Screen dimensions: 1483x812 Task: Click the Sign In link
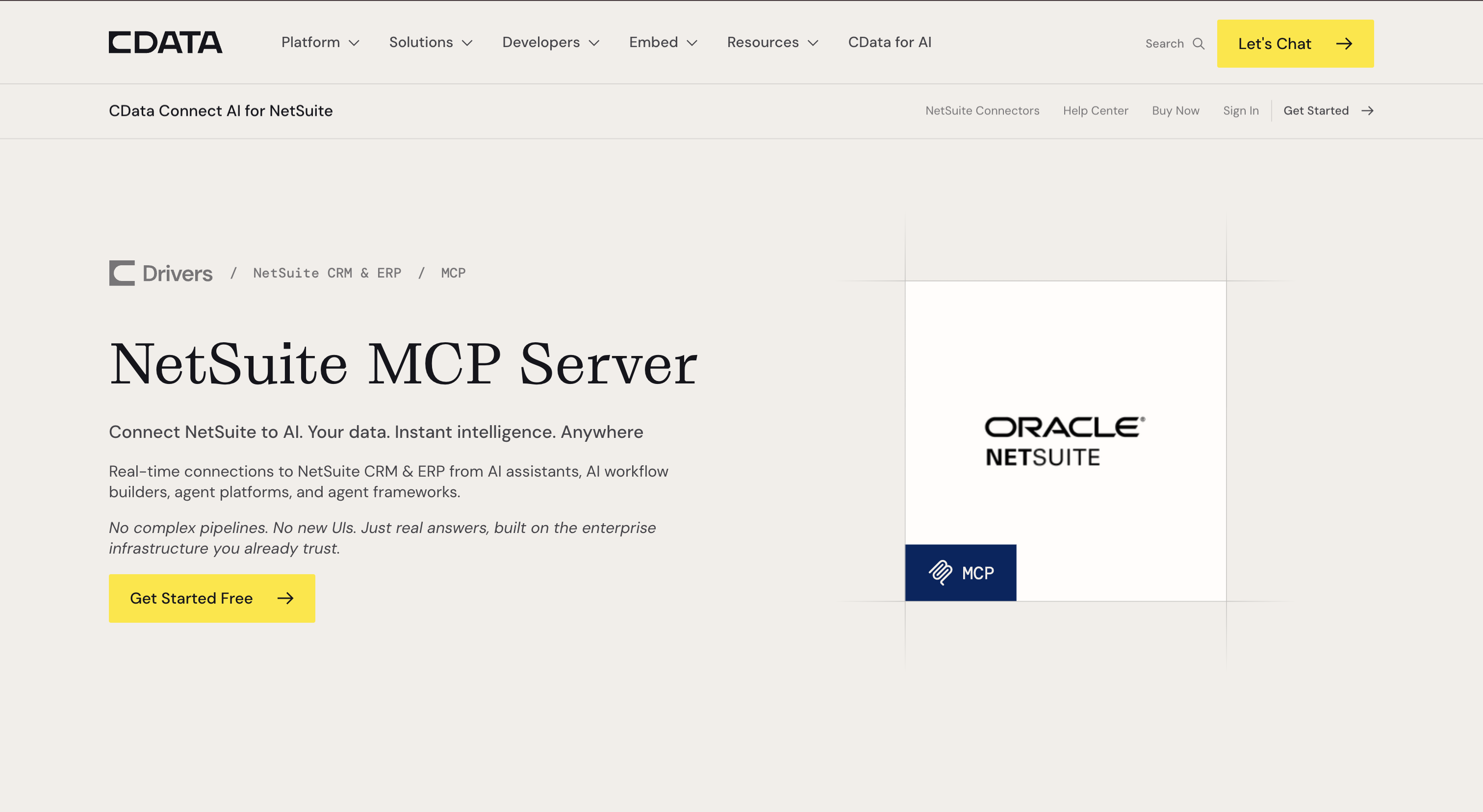[x=1241, y=110]
